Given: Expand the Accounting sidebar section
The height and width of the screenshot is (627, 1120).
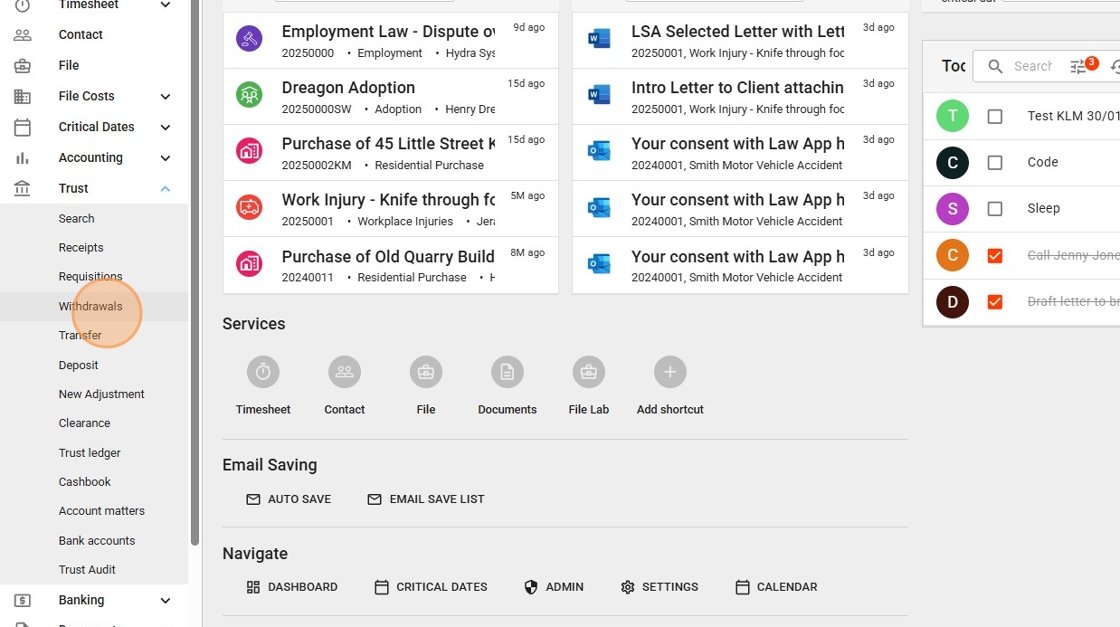Looking at the screenshot, I should point(165,158).
